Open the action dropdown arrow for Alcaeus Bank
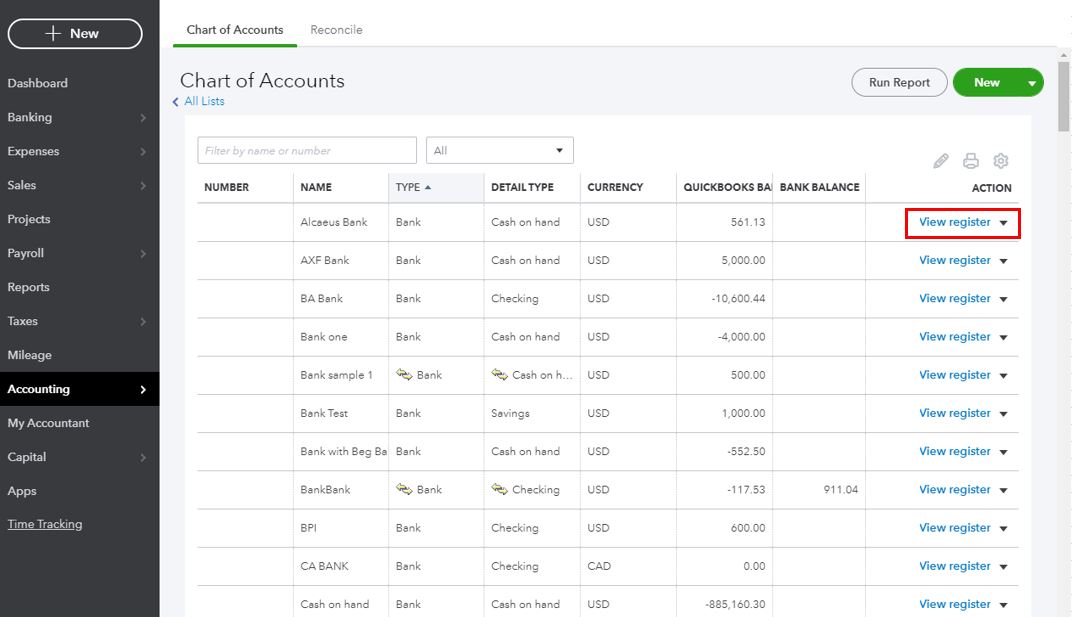Screen dimensions: 1072x617 tap(1004, 223)
